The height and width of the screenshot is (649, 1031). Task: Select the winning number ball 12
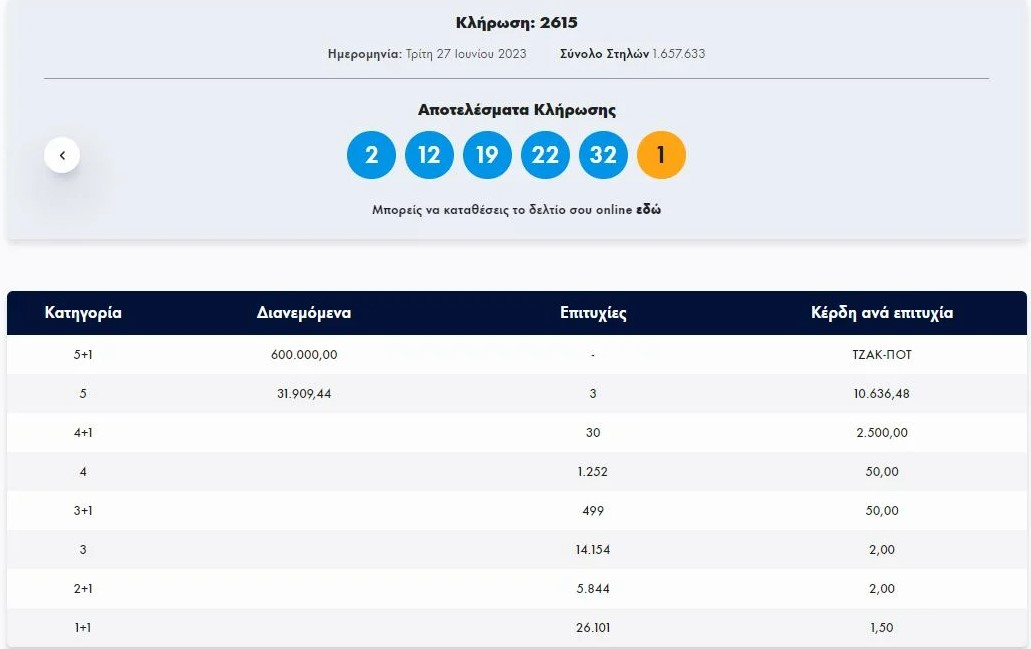[x=428, y=155]
